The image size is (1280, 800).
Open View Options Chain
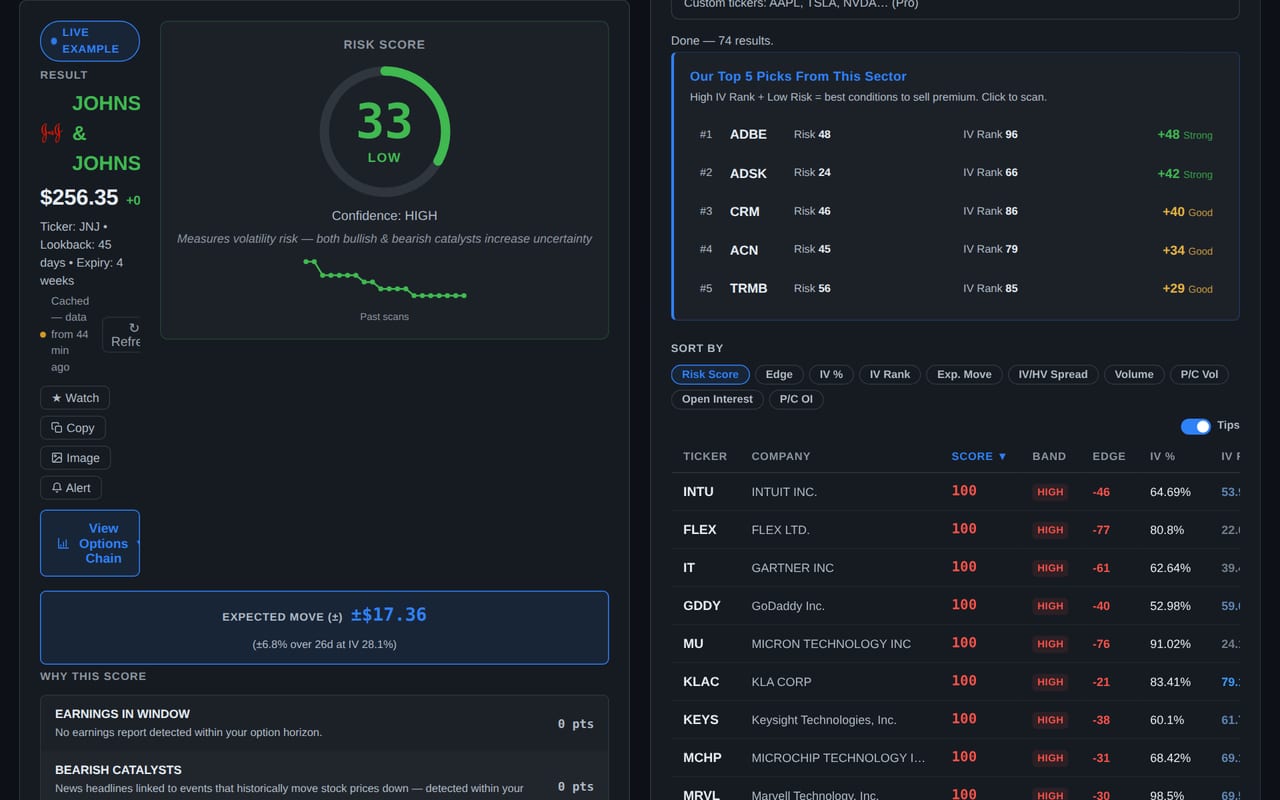pyautogui.click(x=90, y=543)
